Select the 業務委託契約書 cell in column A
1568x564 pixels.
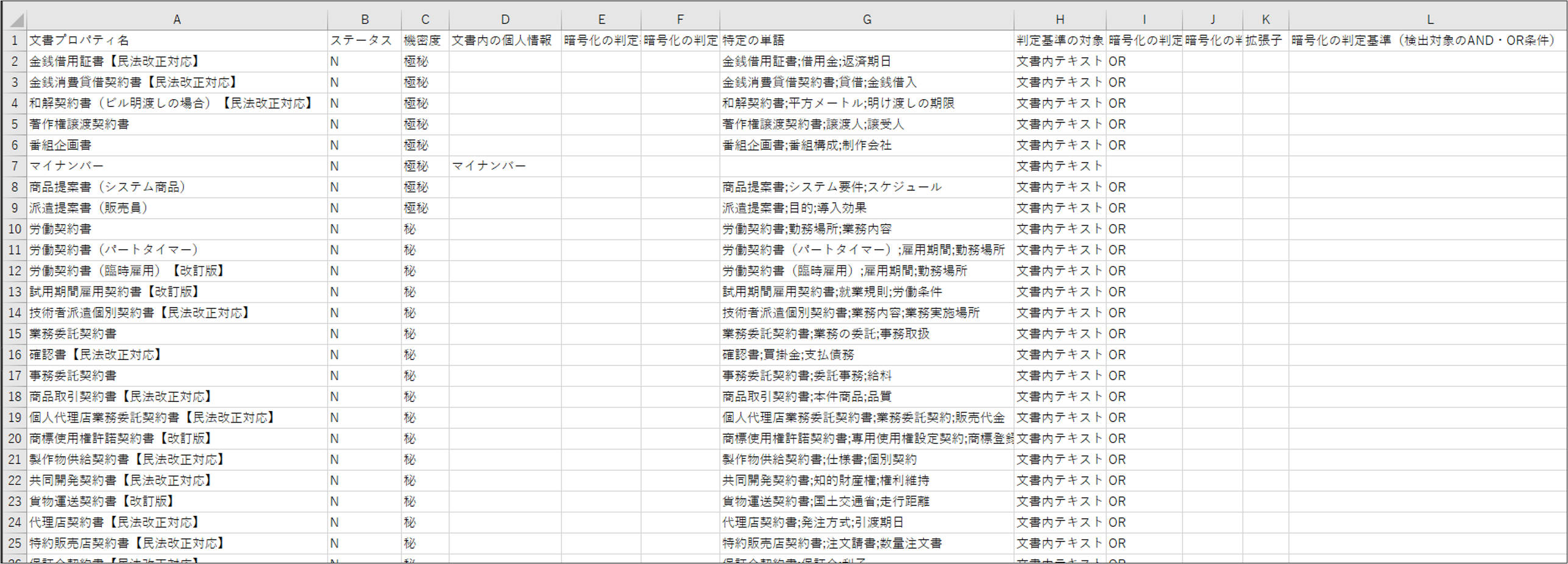pyautogui.click(x=177, y=334)
